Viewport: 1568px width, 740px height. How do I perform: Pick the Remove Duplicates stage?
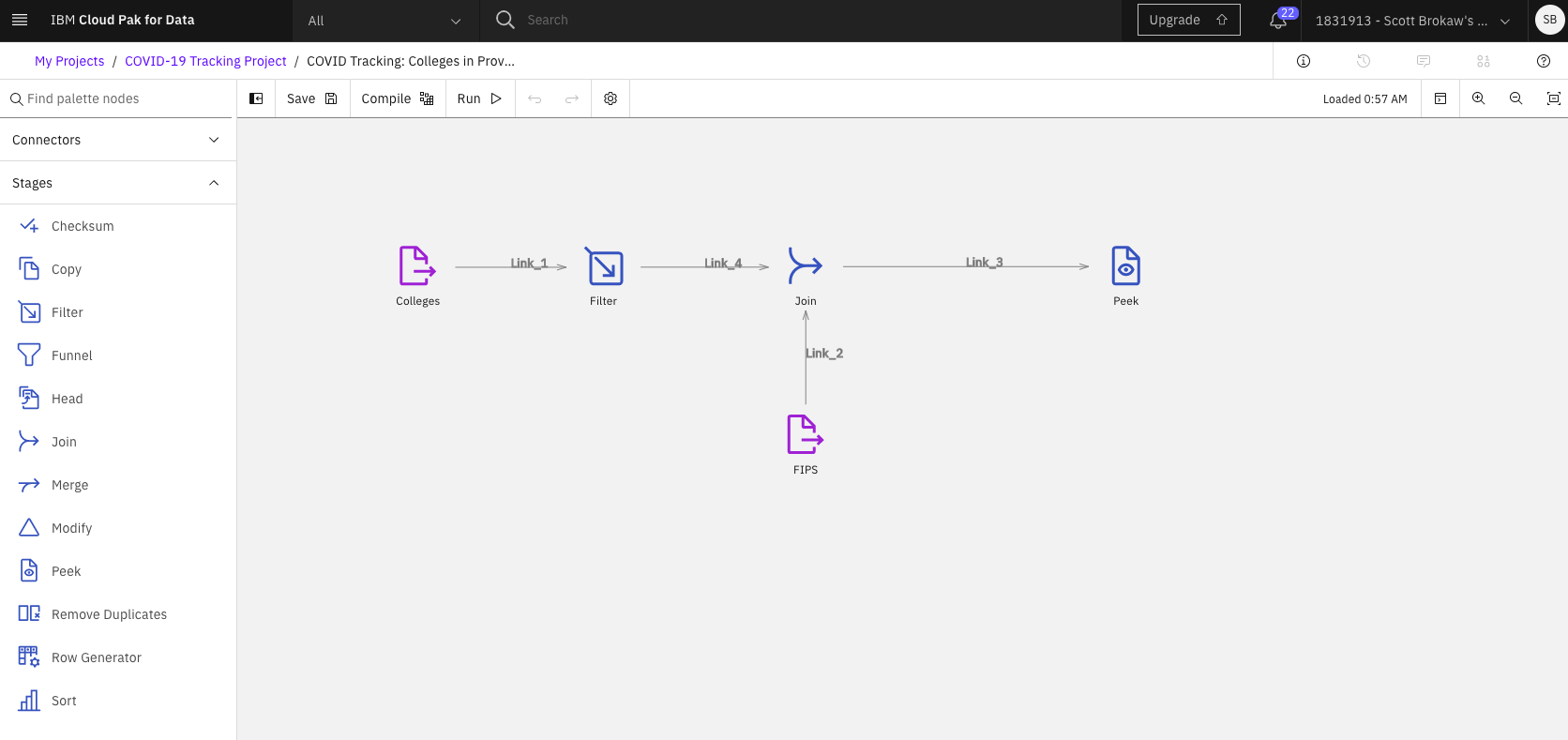(118, 614)
